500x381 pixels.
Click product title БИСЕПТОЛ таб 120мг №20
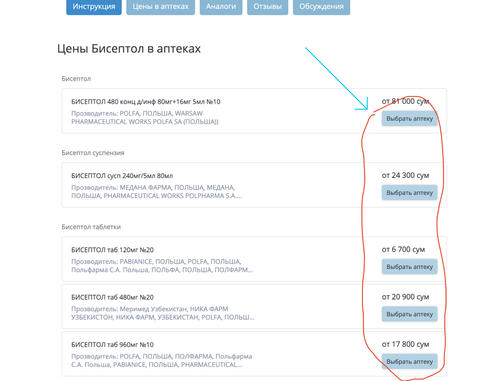112,250
